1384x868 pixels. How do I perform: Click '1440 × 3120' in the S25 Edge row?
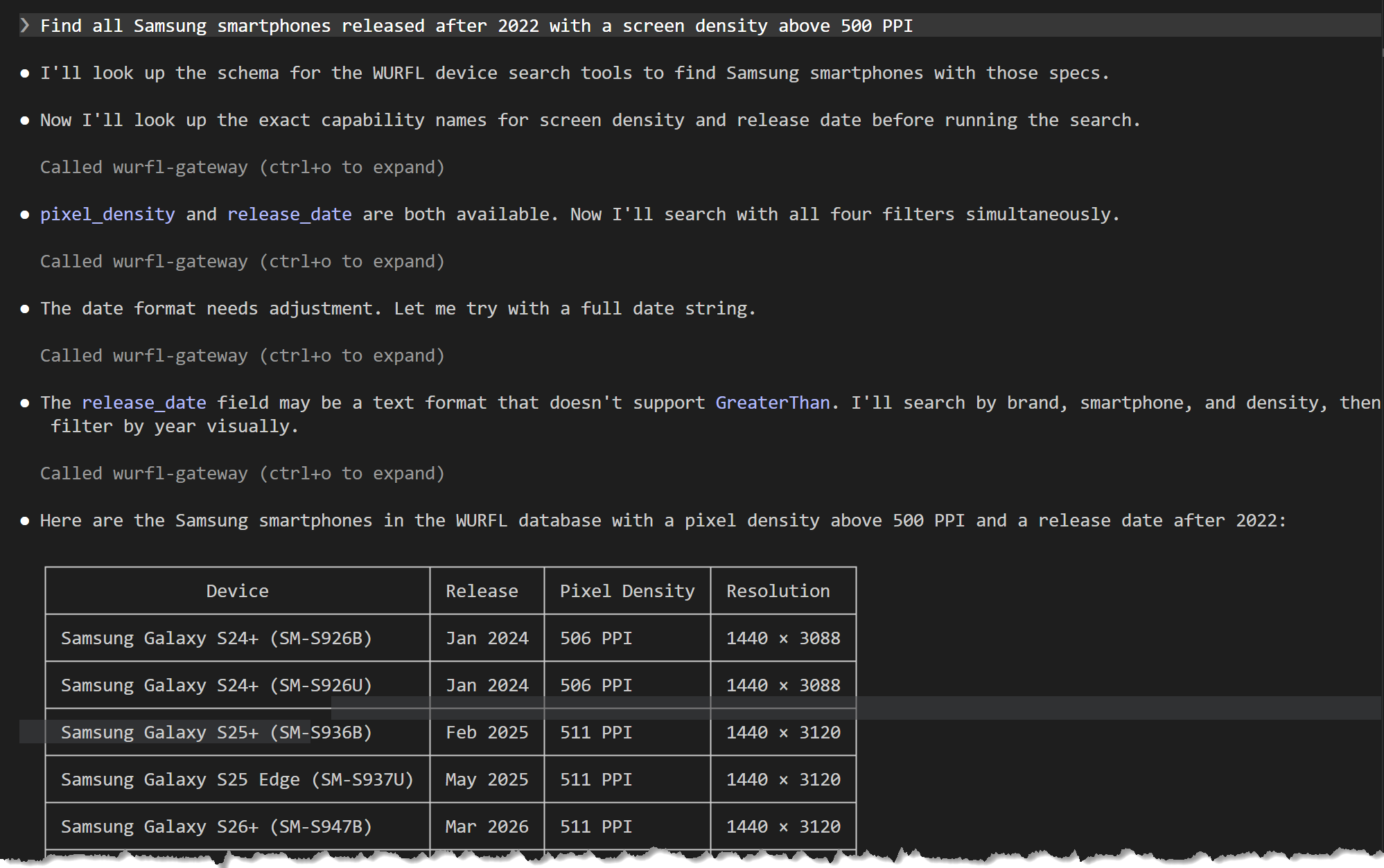pyautogui.click(x=783, y=779)
